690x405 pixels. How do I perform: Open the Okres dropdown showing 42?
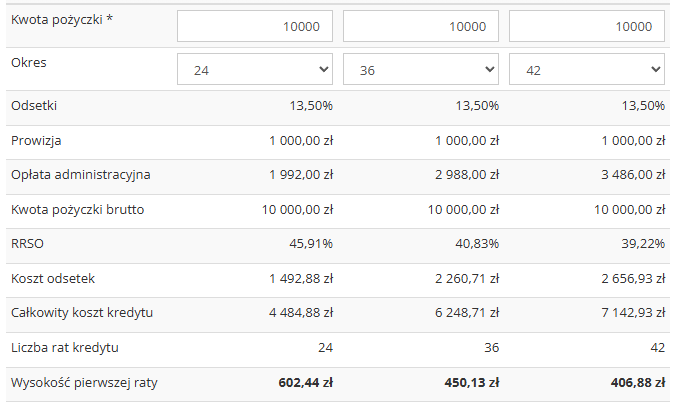click(x=587, y=69)
